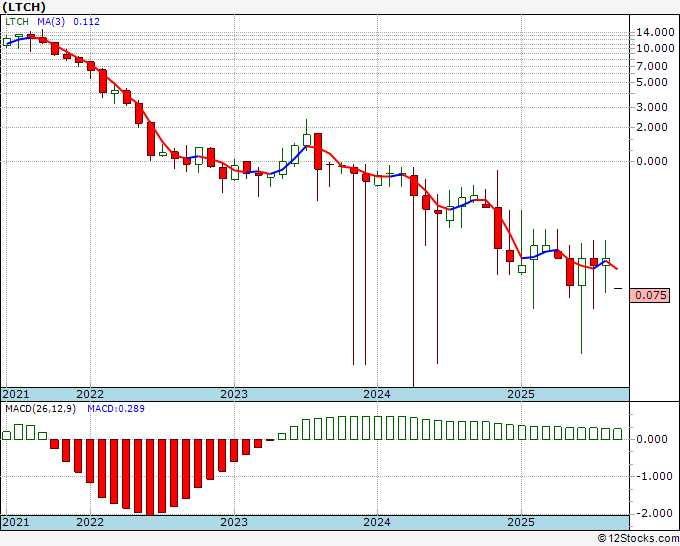This screenshot has width=680, height=546.
Task: Click 2024 on the MACD panel time axis
Action: pyautogui.click(x=377, y=522)
